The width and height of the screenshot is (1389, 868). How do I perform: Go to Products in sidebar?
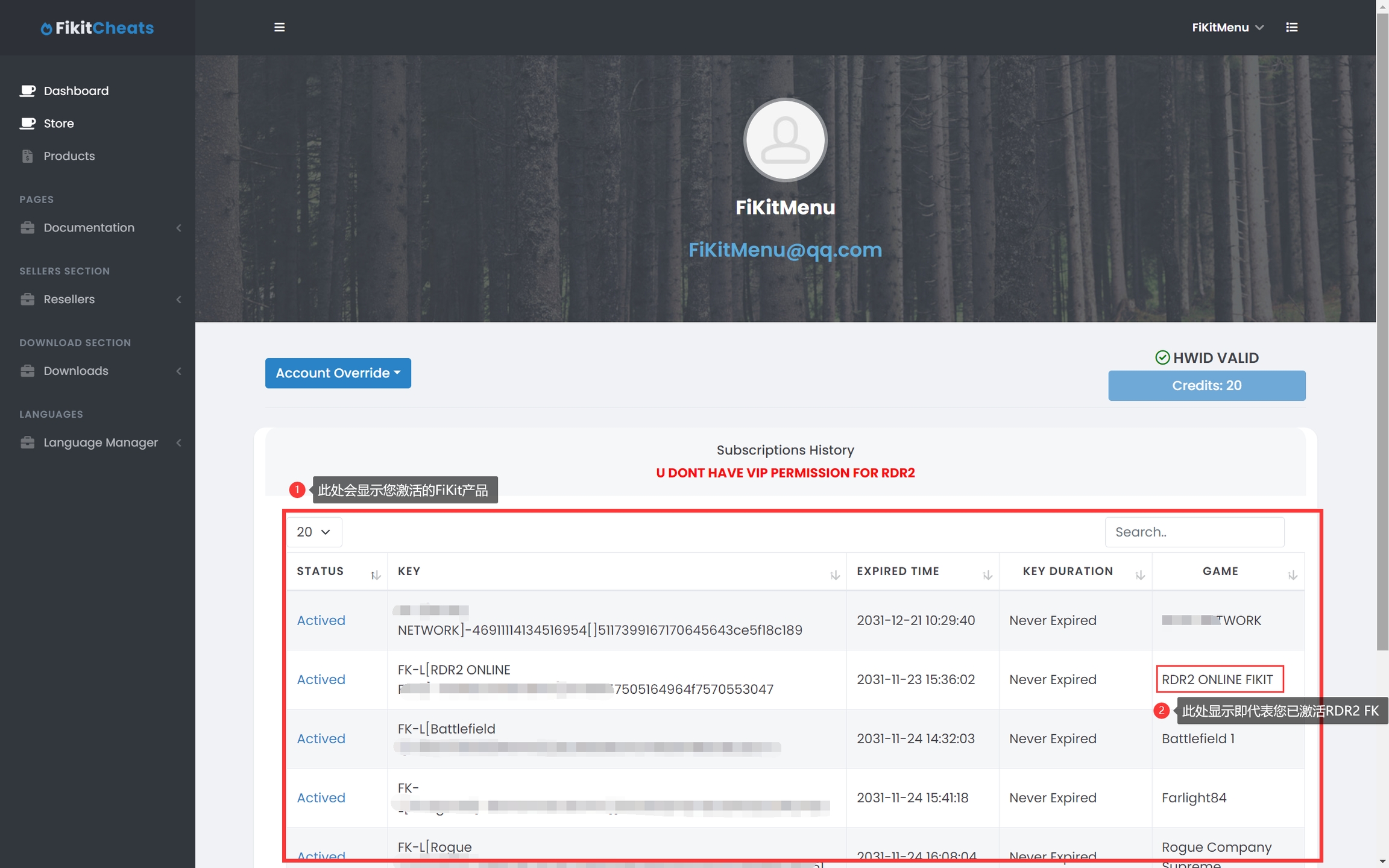point(69,156)
